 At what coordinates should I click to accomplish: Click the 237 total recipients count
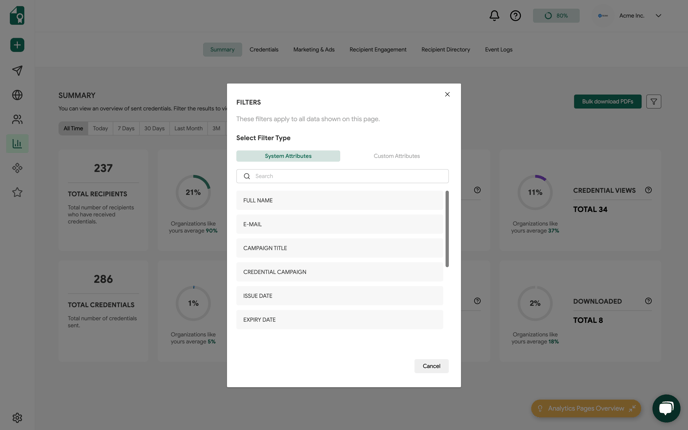tap(103, 168)
